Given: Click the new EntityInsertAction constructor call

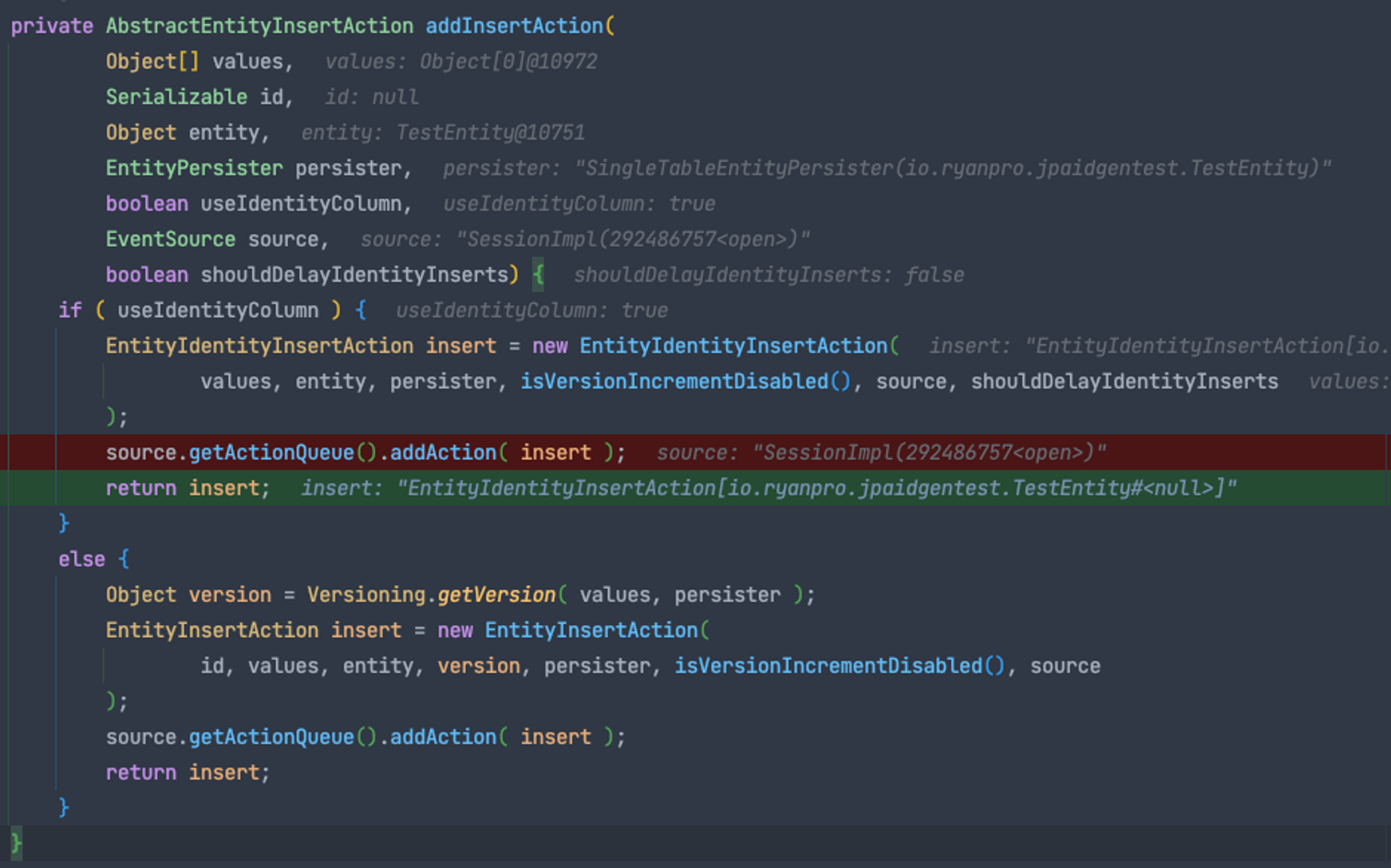Looking at the screenshot, I should [591, 630].
